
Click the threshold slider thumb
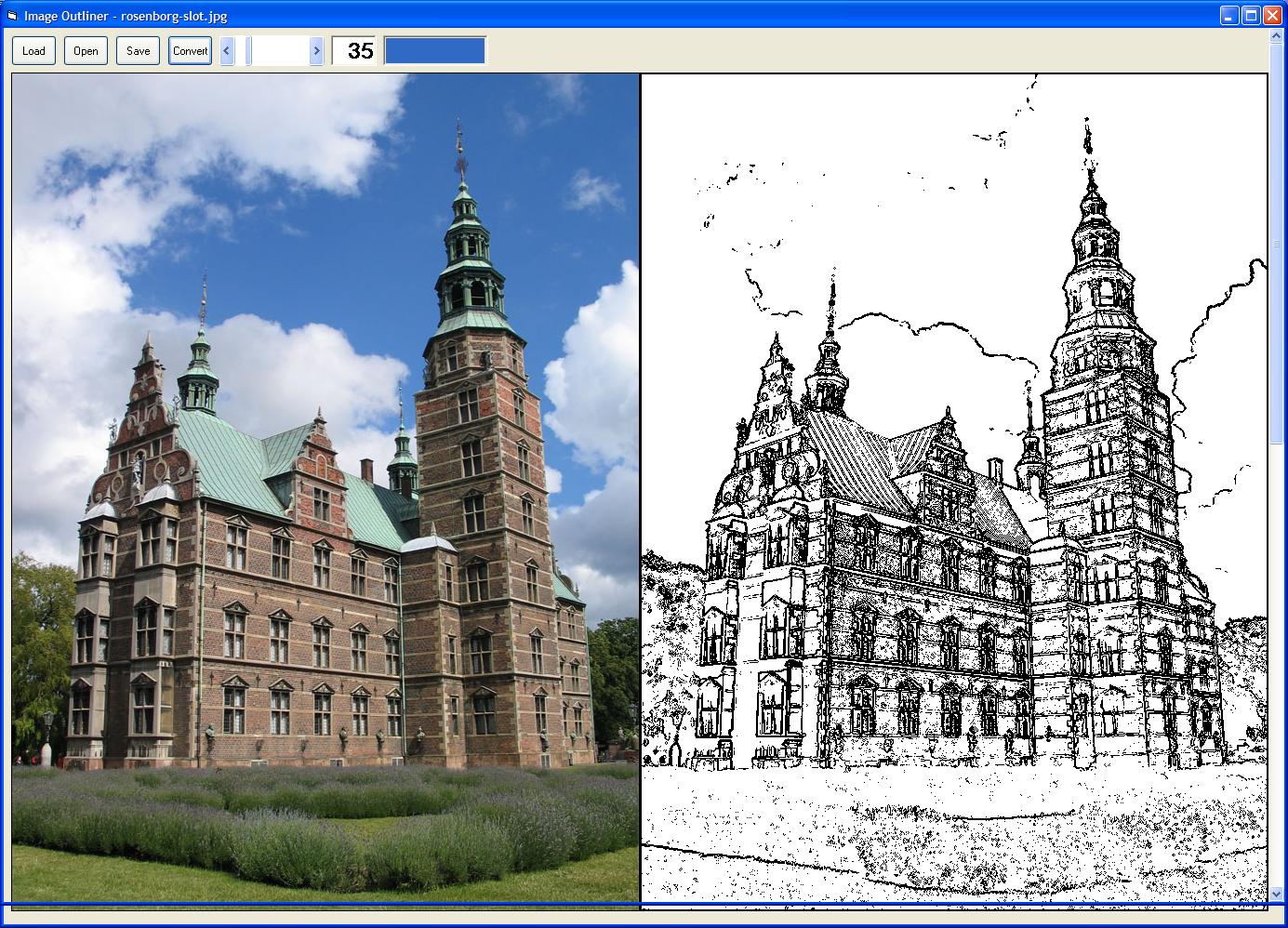point(248,51)
